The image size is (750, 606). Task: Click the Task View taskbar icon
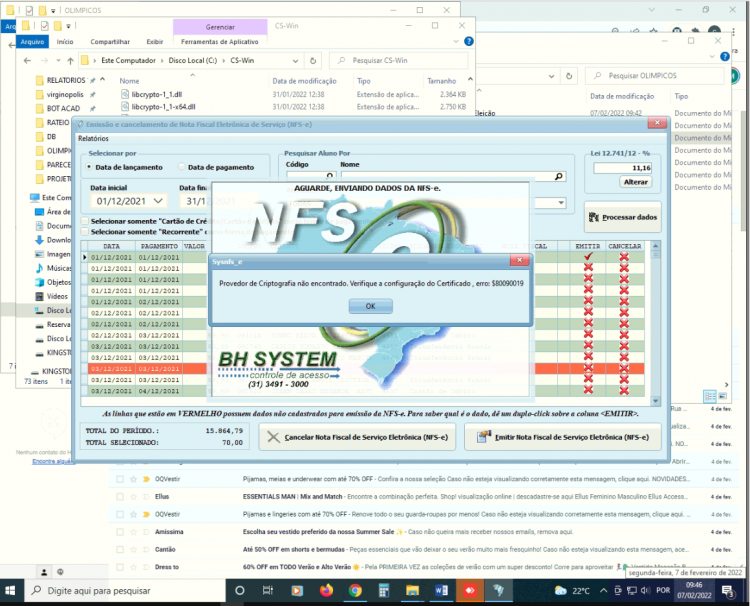(x=268, y=591)
